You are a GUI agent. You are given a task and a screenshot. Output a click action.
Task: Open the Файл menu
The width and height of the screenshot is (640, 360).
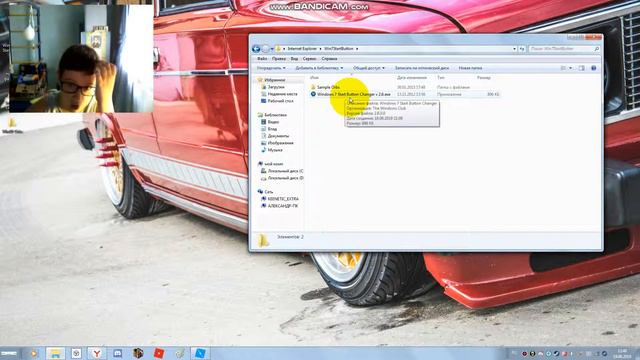coord(262,59)
